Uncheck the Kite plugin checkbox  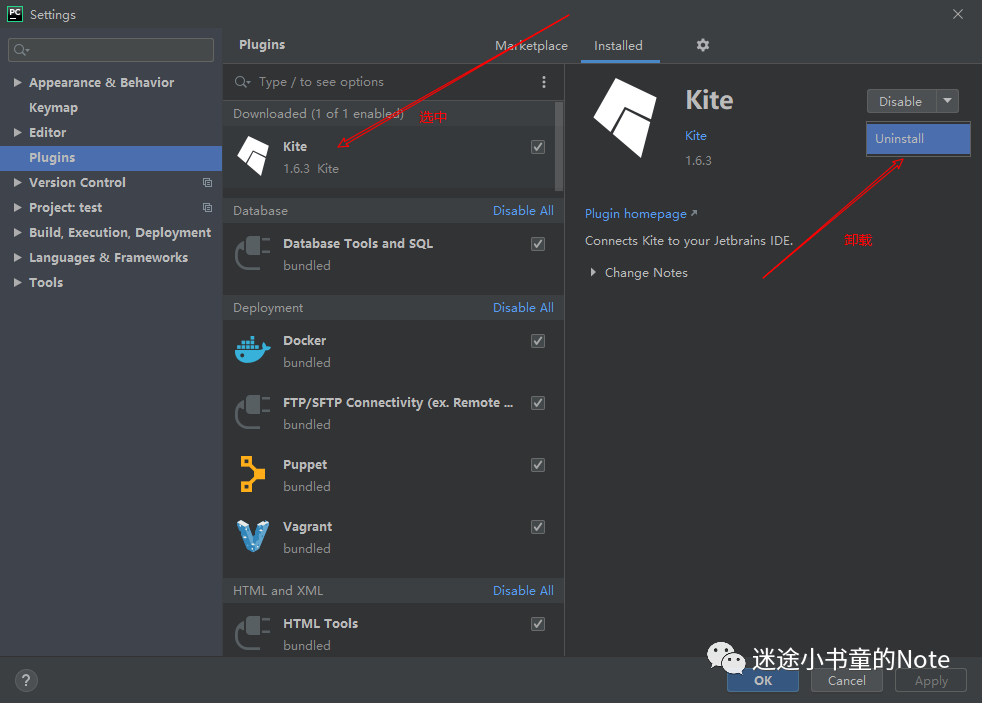[538, 147]
